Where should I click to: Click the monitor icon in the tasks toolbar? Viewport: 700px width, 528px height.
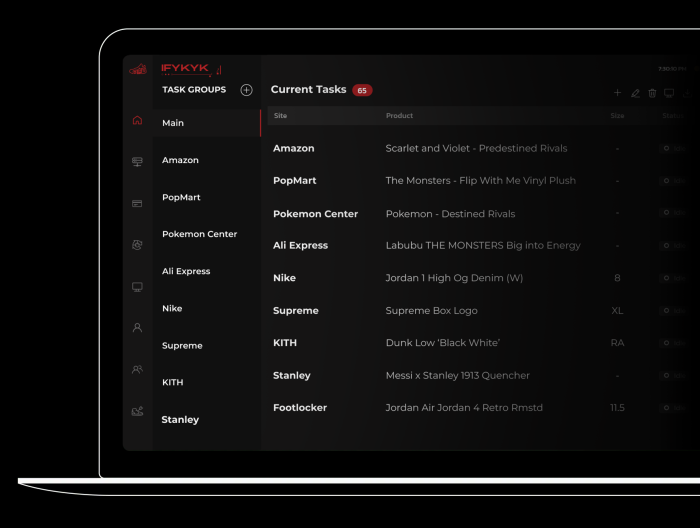(x=669, y=93)
